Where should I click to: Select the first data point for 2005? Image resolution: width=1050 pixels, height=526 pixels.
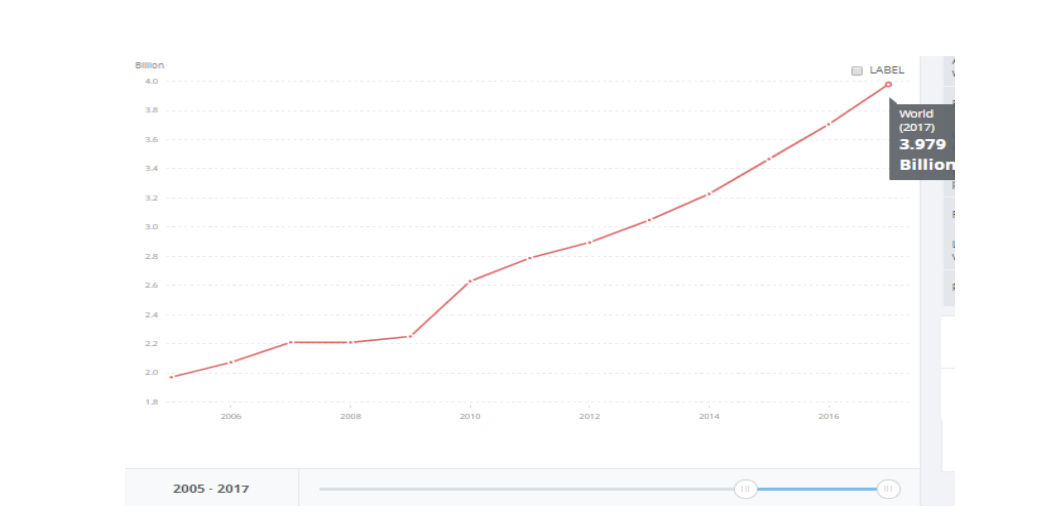pos(172,377)
